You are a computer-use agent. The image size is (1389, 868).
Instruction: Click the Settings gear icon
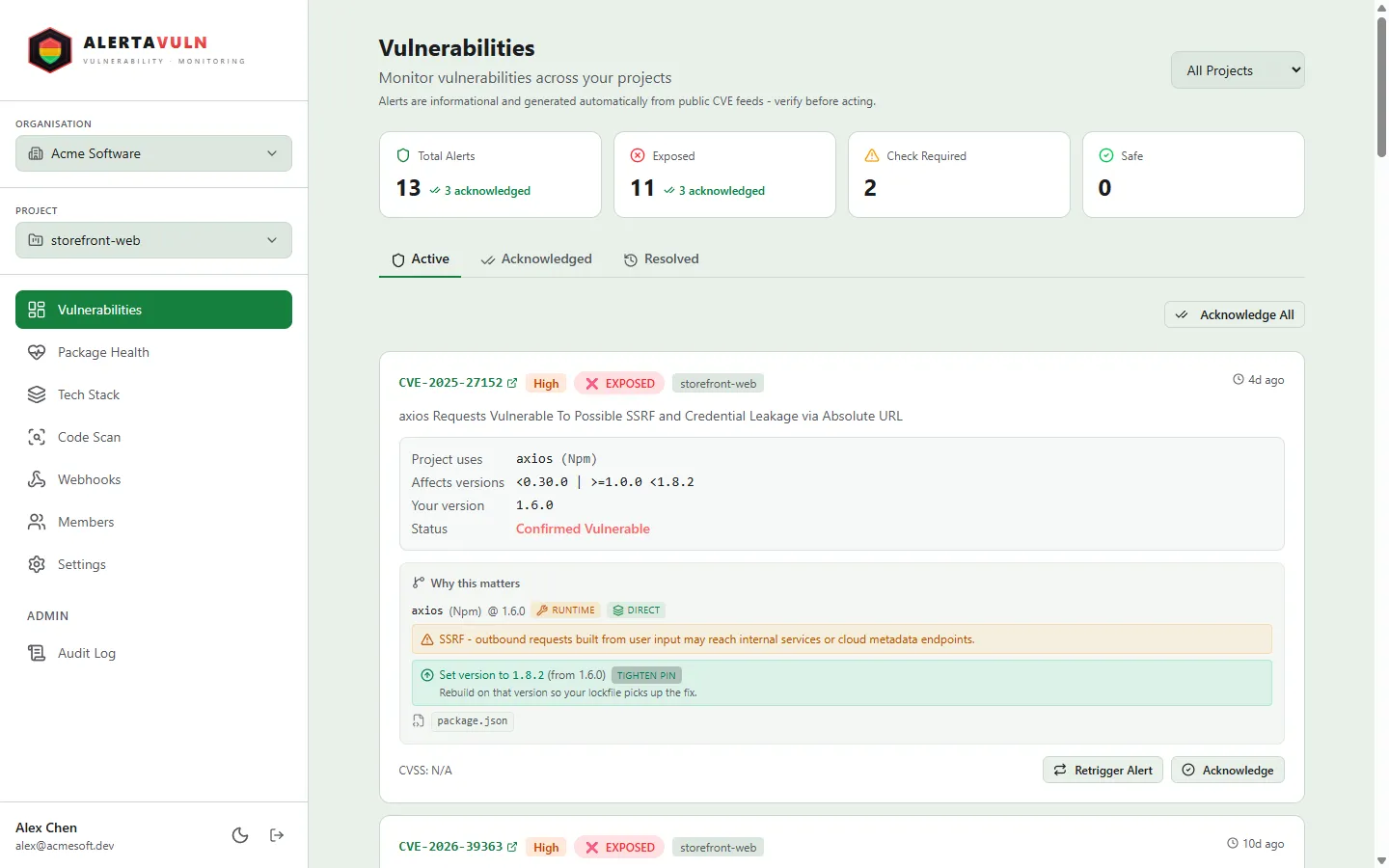click(37, 564)
